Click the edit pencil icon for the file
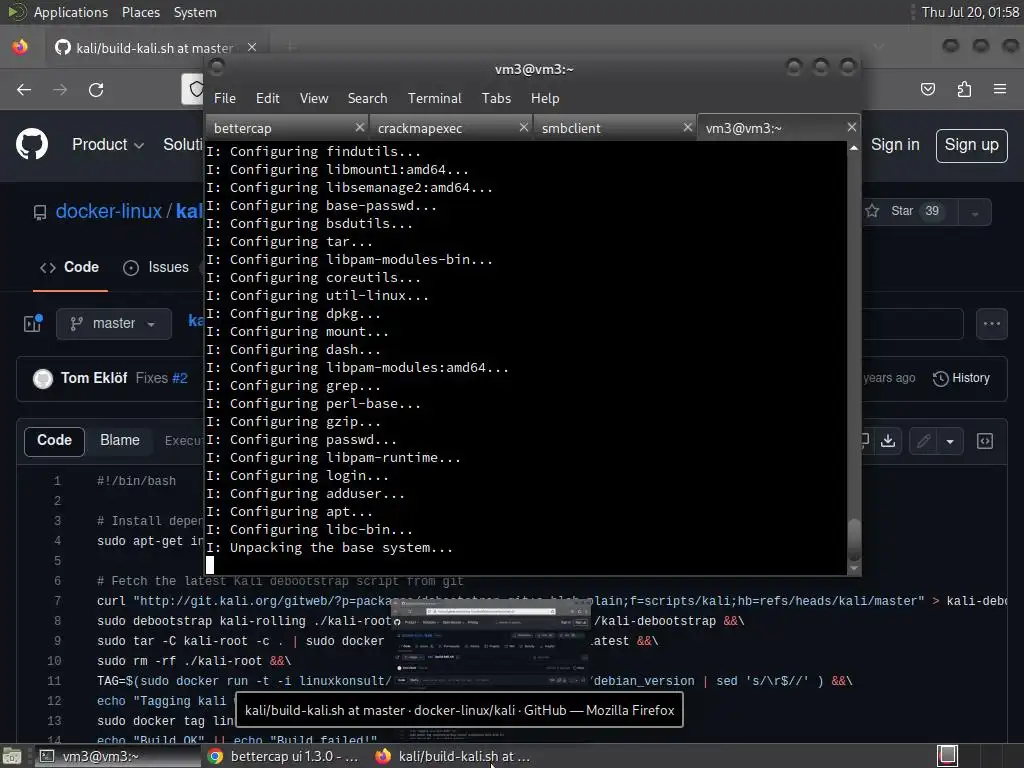Image resolution: width=1024 pixels, height=768 pixels. pos(923,441)
